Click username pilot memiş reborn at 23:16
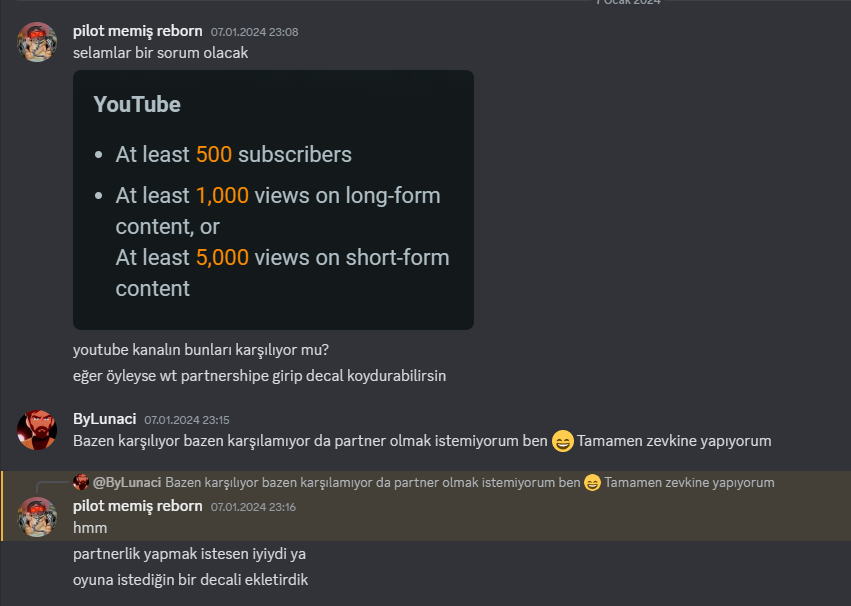851x606 pixels. [137, 506]
